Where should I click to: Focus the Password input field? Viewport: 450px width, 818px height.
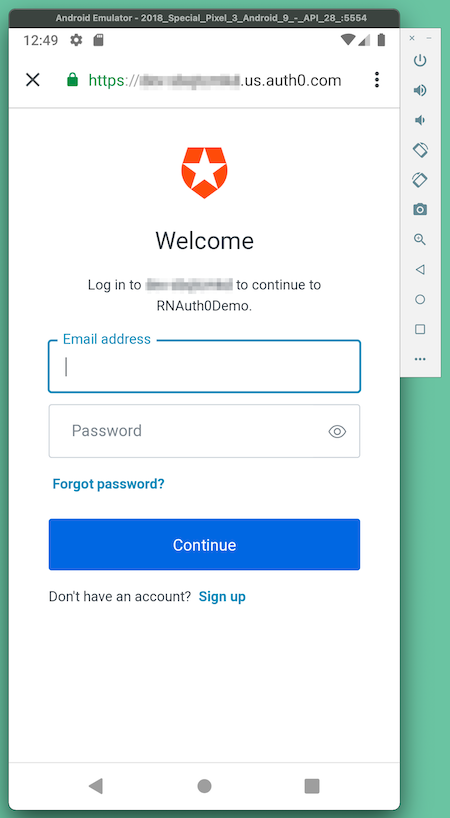click(x=204, y=431)
